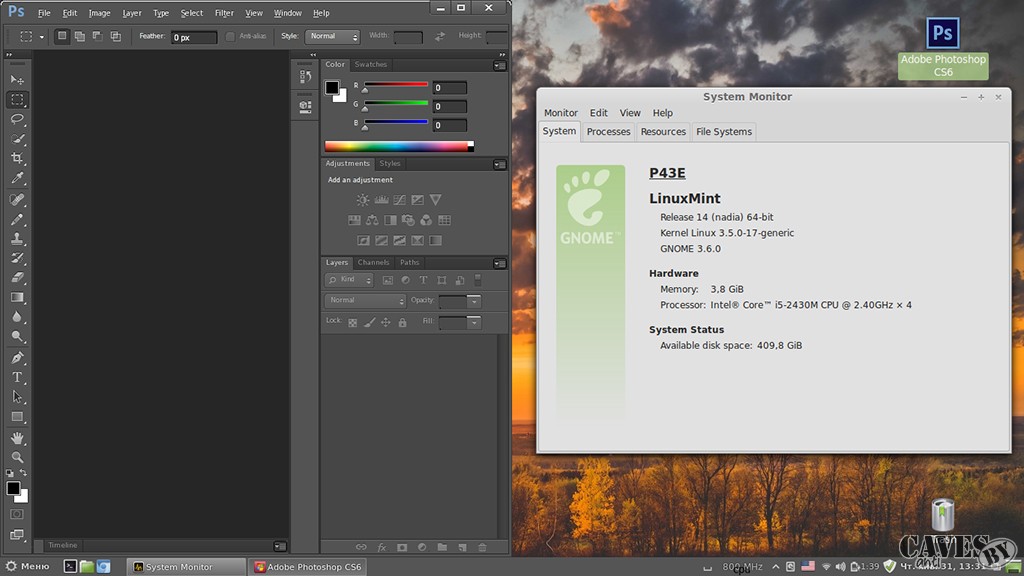The width and height of the screenshot is (1024, 576).
Task: Switch to System Monitor taskbar button
Action: [x=186, y=567]
